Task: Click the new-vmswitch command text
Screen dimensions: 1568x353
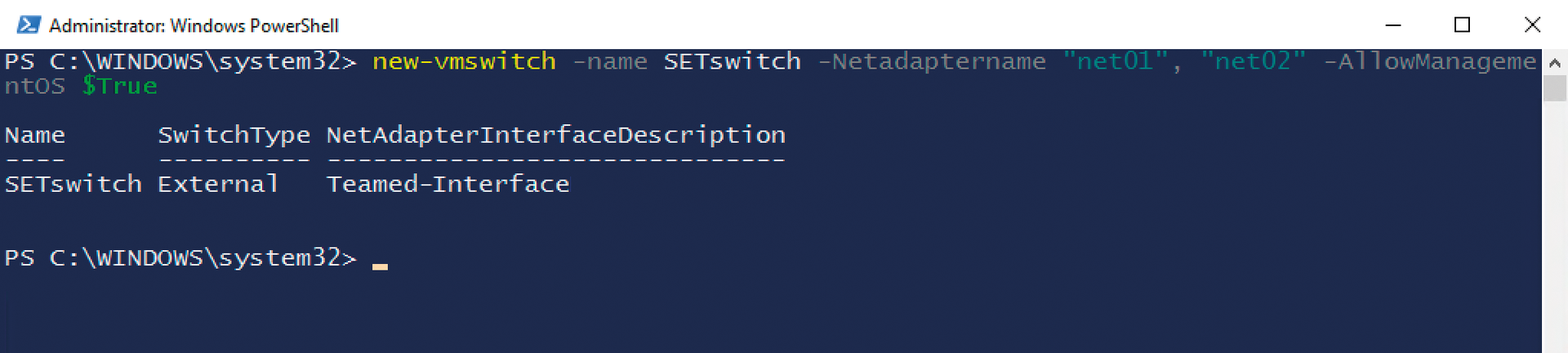Action: pyautogui.click(x=464, y=61)
